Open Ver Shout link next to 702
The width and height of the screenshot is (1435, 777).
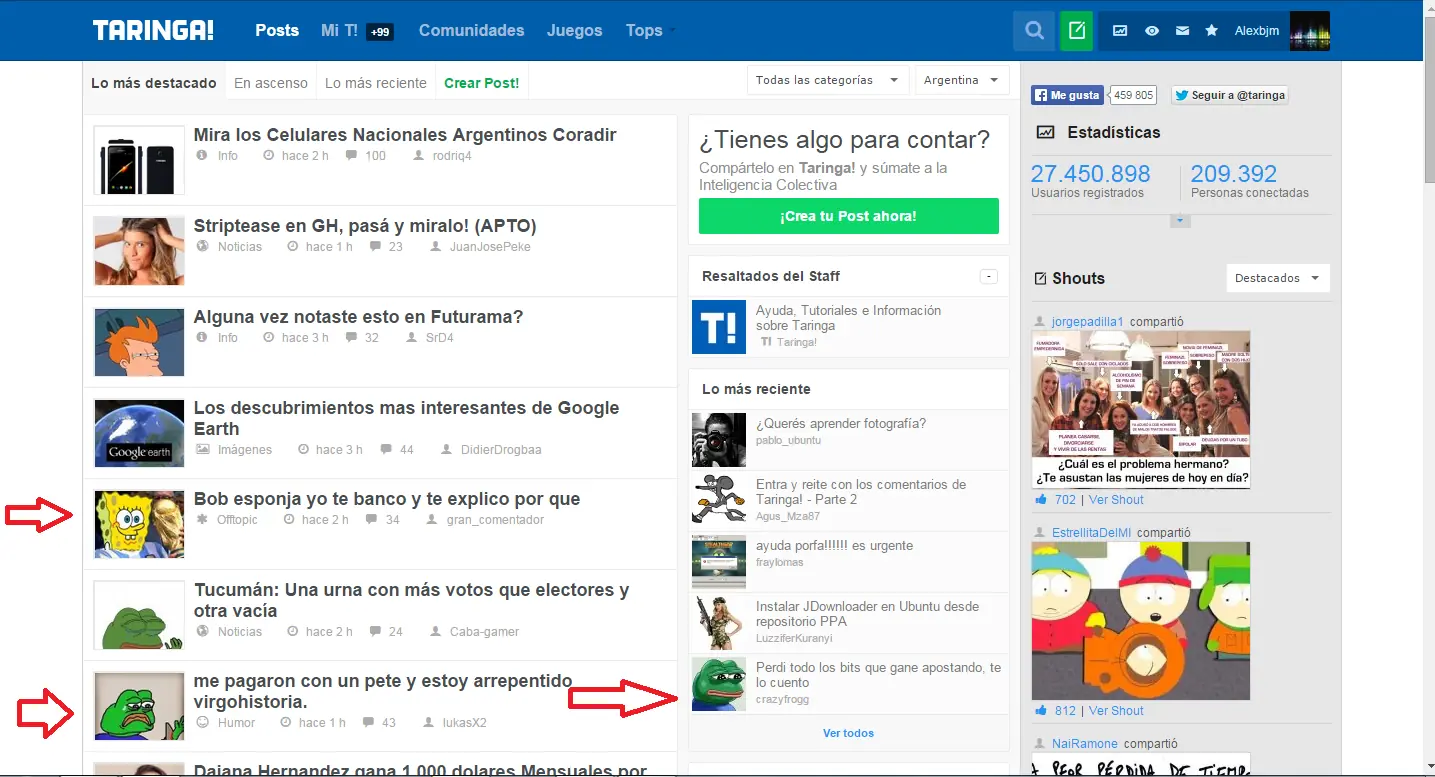click(x=1116, y=500)
